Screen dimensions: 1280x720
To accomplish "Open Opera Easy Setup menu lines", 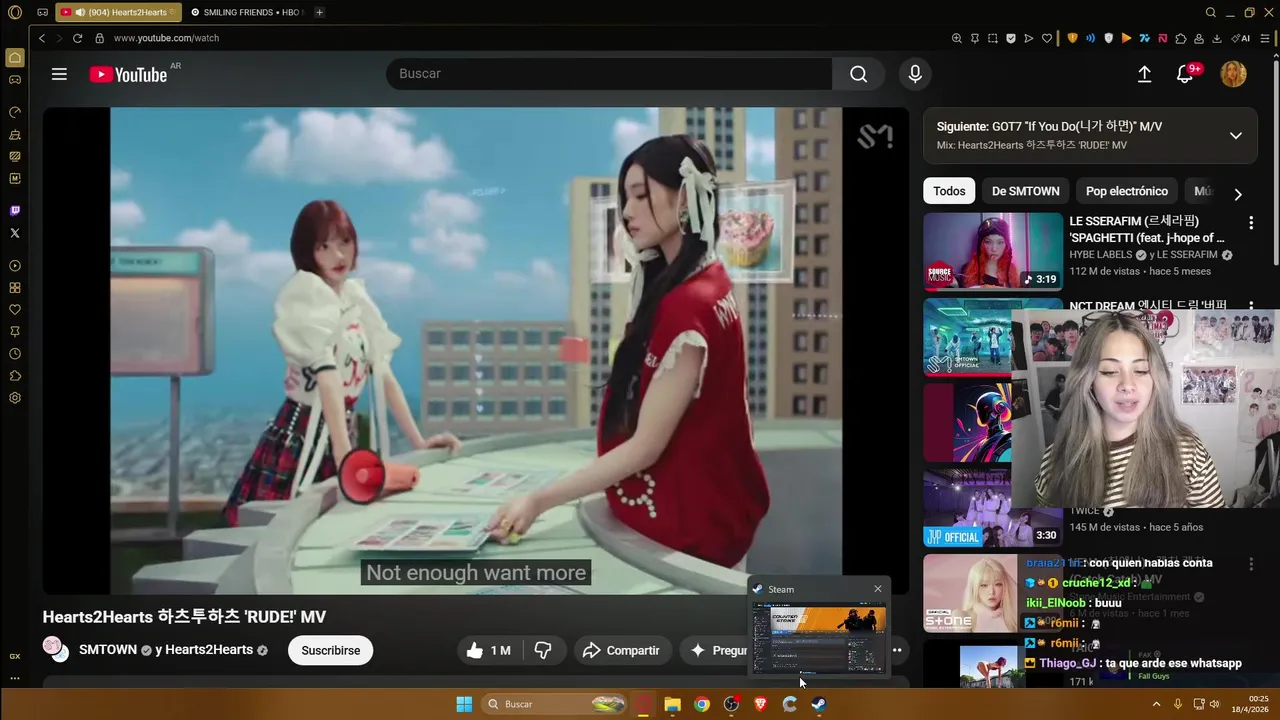I will [1267, 38].
